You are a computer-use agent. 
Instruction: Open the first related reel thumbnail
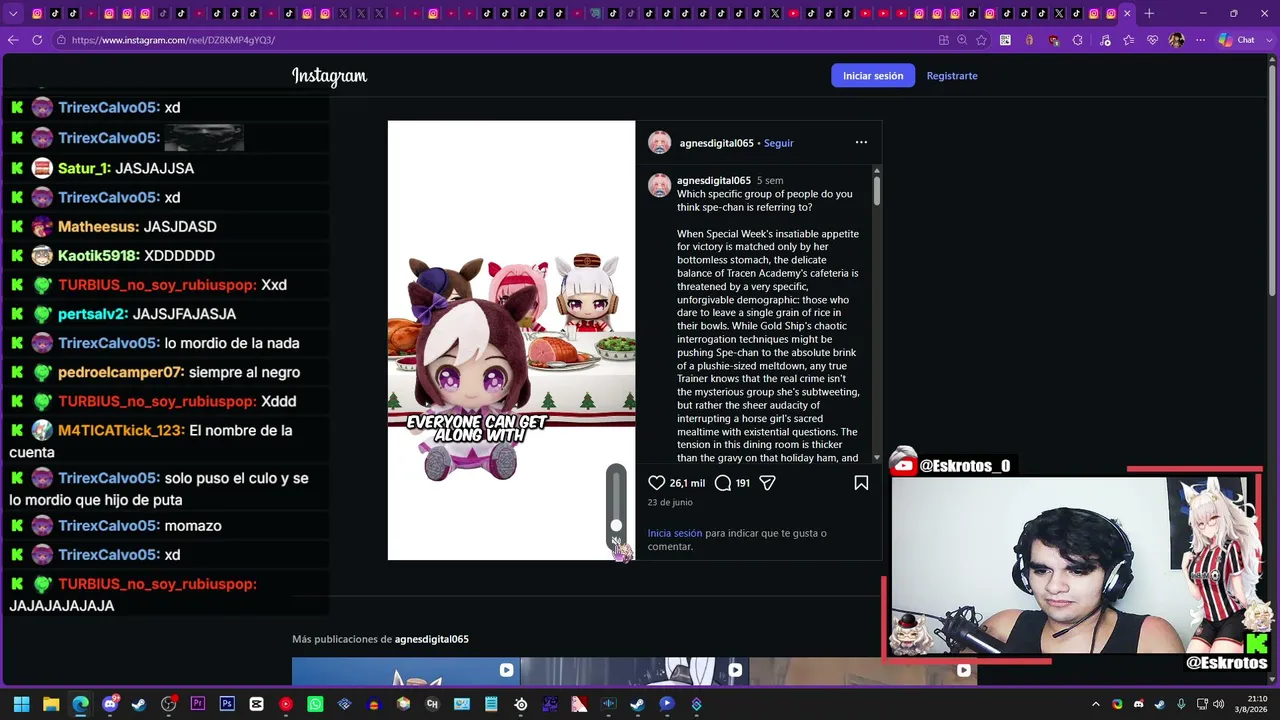406,671
